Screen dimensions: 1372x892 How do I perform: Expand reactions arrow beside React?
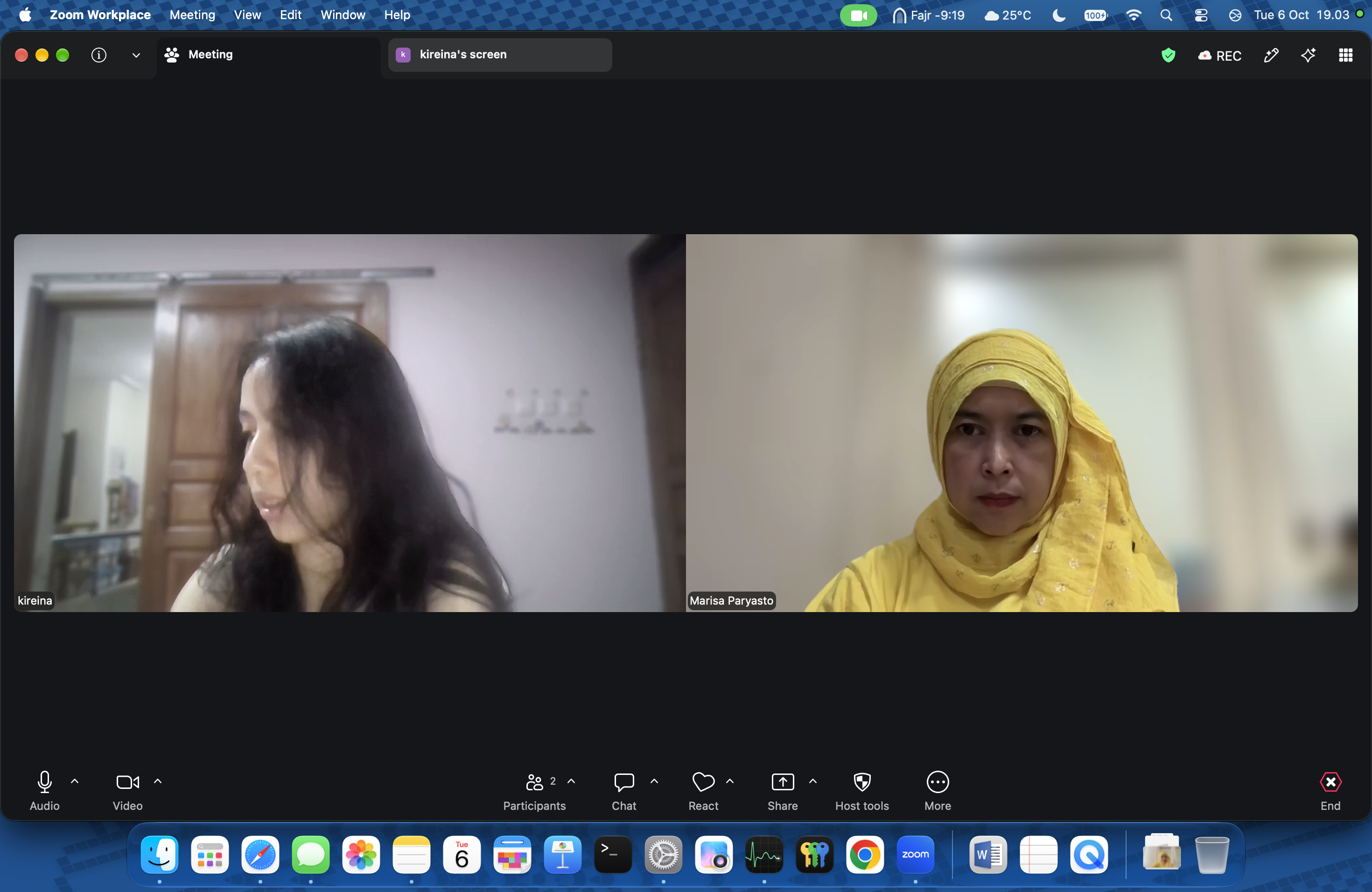[730, 781]
